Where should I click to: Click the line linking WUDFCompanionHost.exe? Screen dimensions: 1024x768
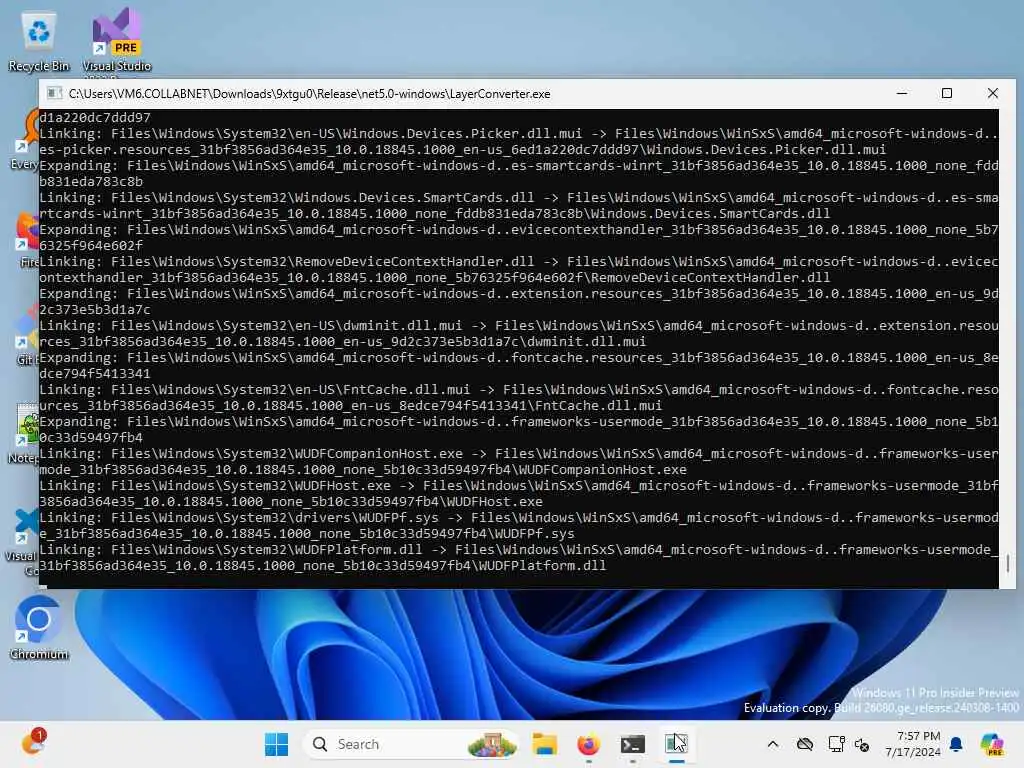(519, 462)
